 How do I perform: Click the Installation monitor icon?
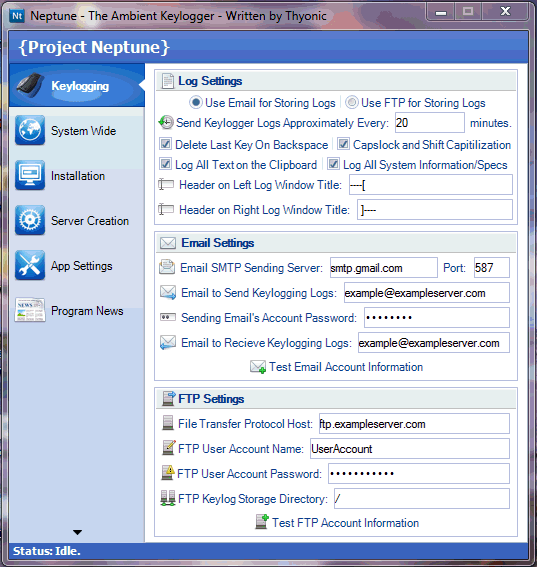click(30, 175)
